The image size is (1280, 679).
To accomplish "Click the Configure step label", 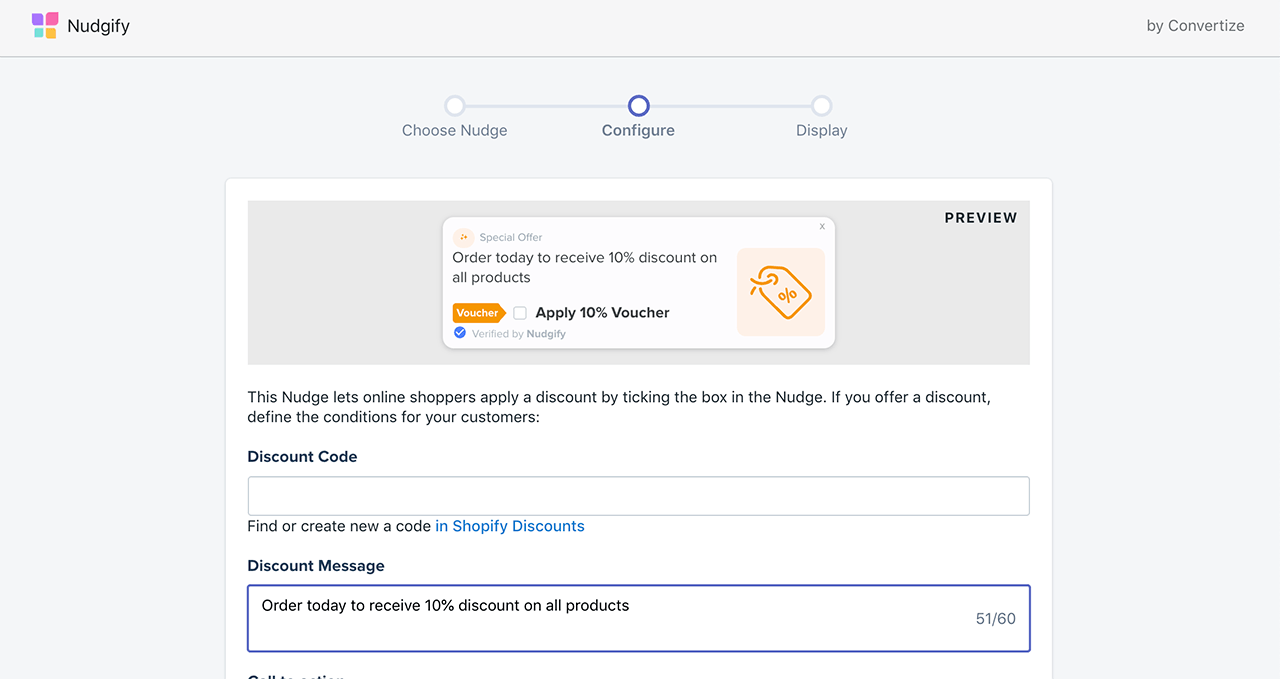I will (638, 130).
